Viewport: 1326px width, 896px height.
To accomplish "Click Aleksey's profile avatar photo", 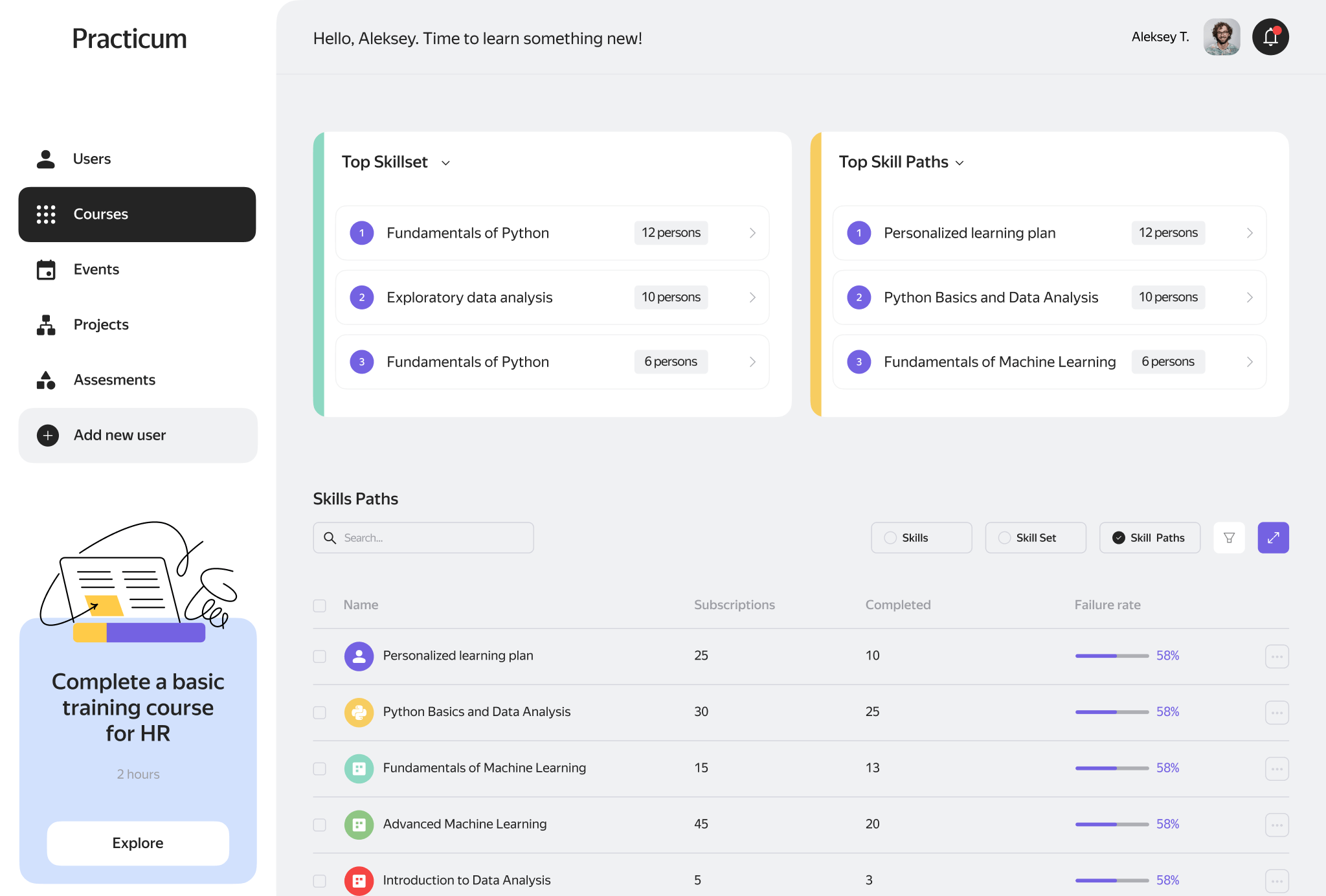I will (x=1221, y=38).
